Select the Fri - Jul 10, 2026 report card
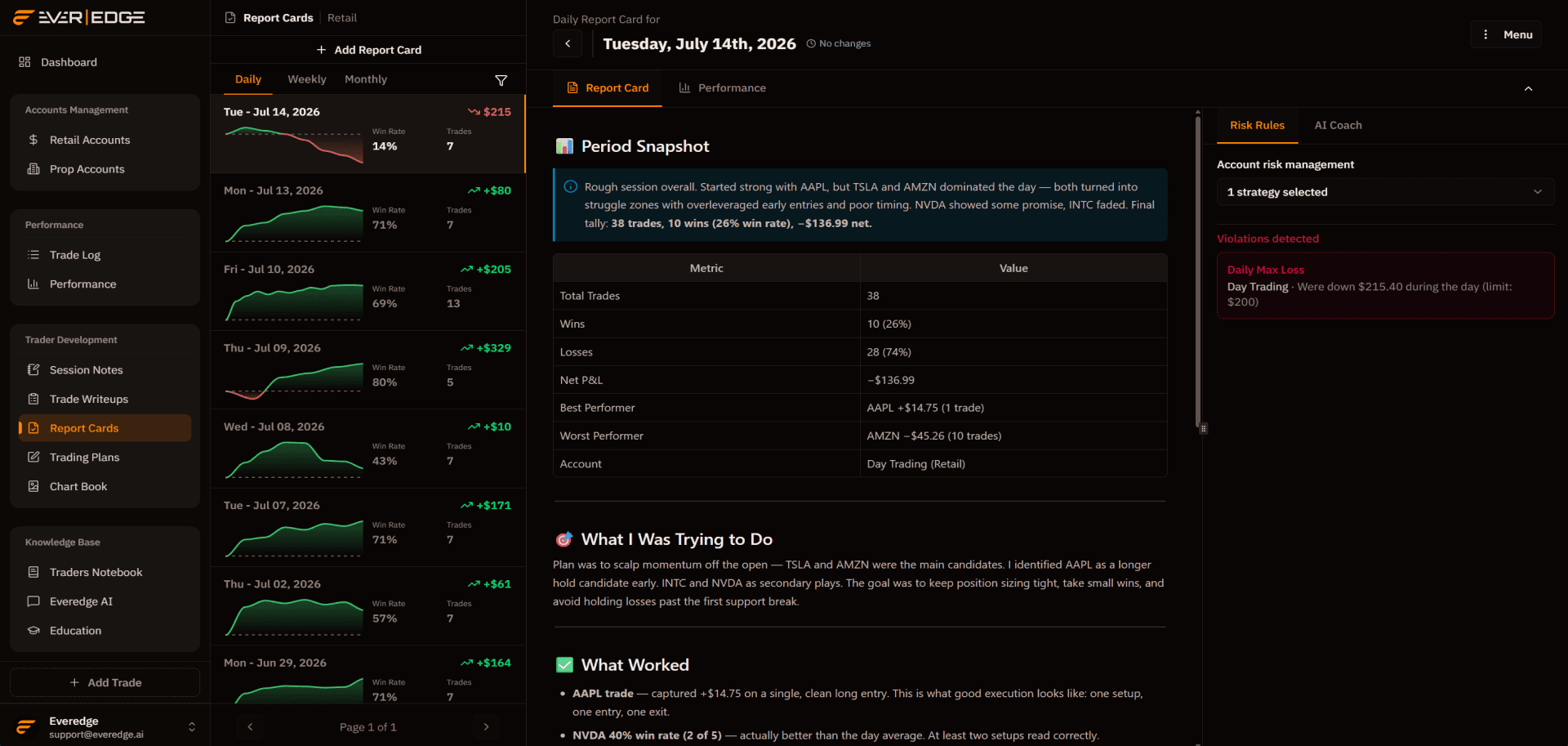 pos(367,292)
